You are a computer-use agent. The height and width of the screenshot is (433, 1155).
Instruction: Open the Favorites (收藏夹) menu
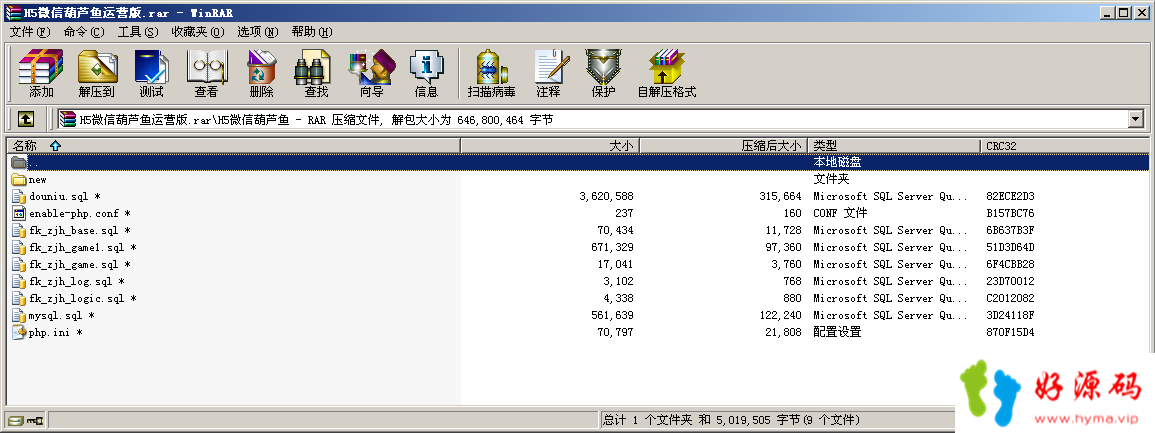click(x=198, y=32)
